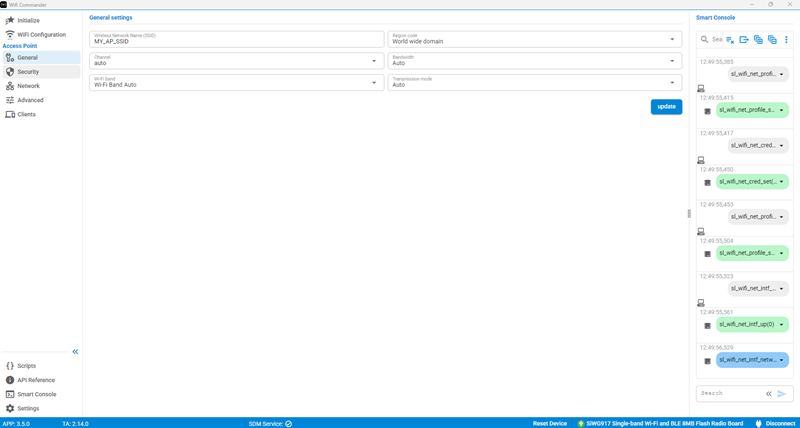Click the console panel resize handle

tap(689, 214)
